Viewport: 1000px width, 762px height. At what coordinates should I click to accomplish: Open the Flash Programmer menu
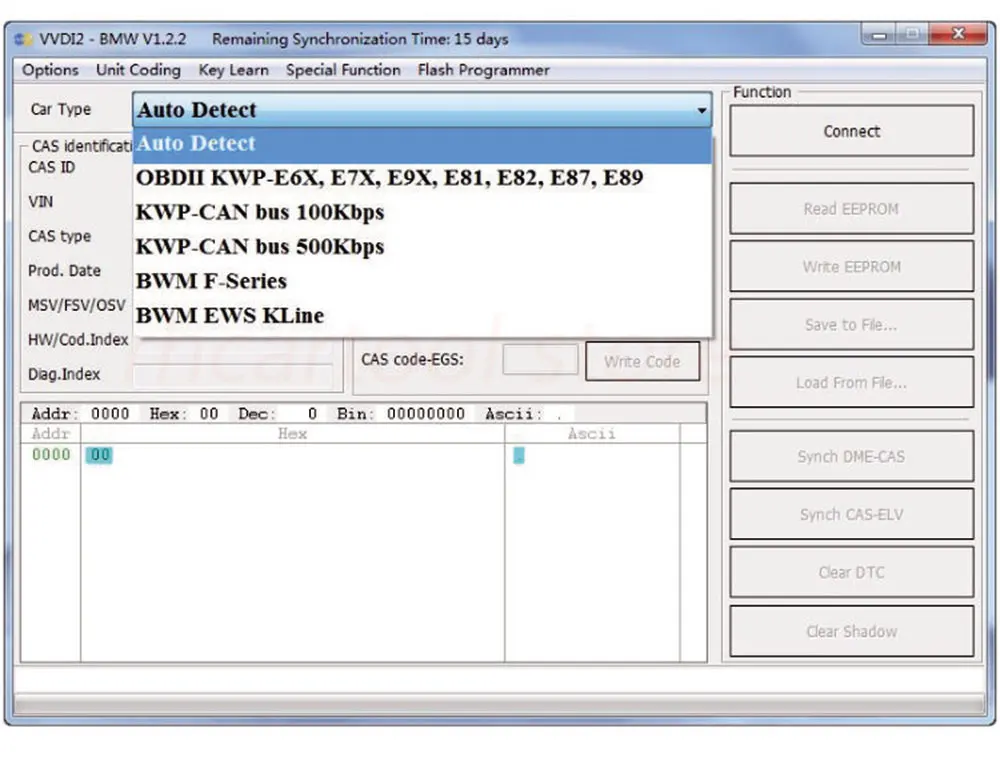click(x=483, y=70)
